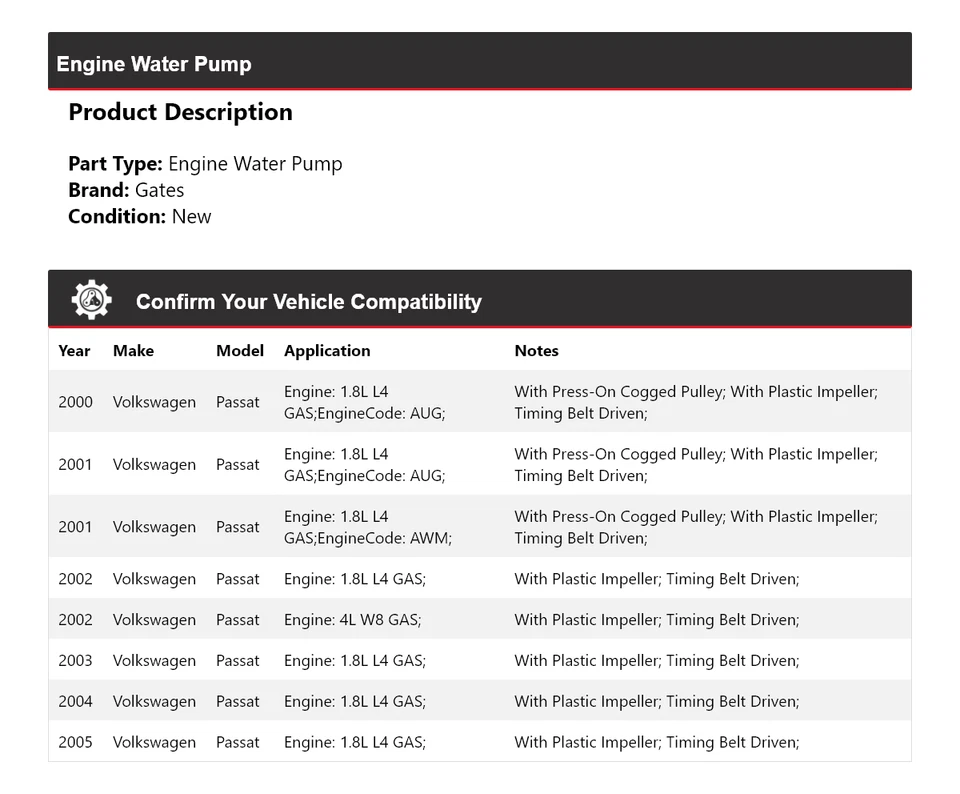
Task: Click the Brand value Gates
Action: pos(159,190)
